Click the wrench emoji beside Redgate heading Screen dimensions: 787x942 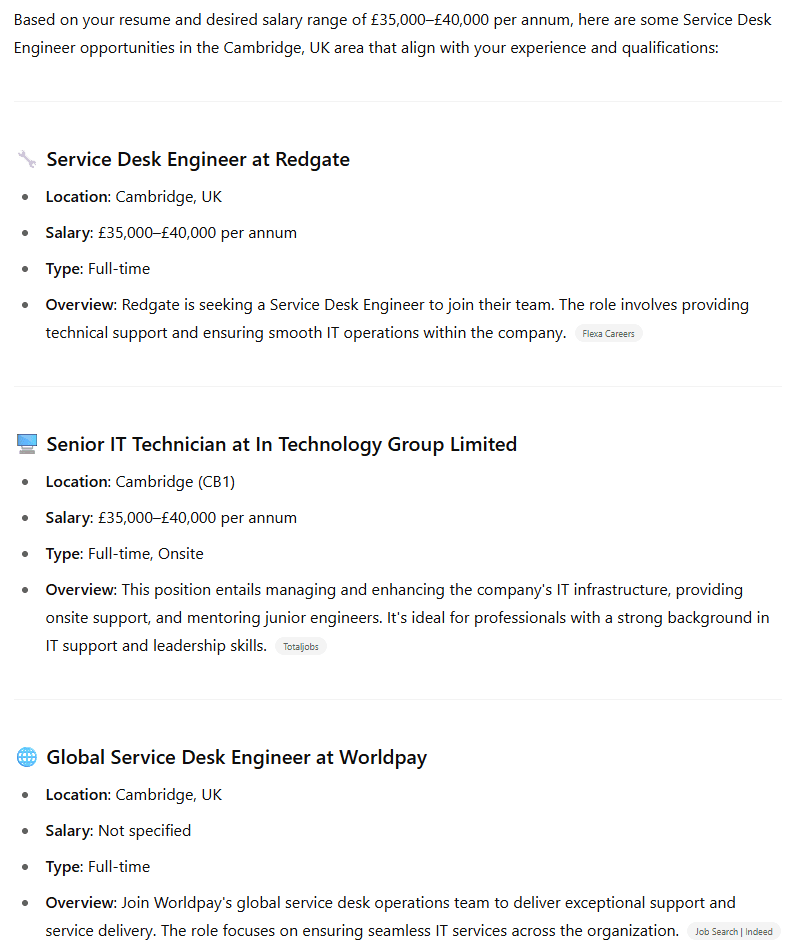(26, 159)
